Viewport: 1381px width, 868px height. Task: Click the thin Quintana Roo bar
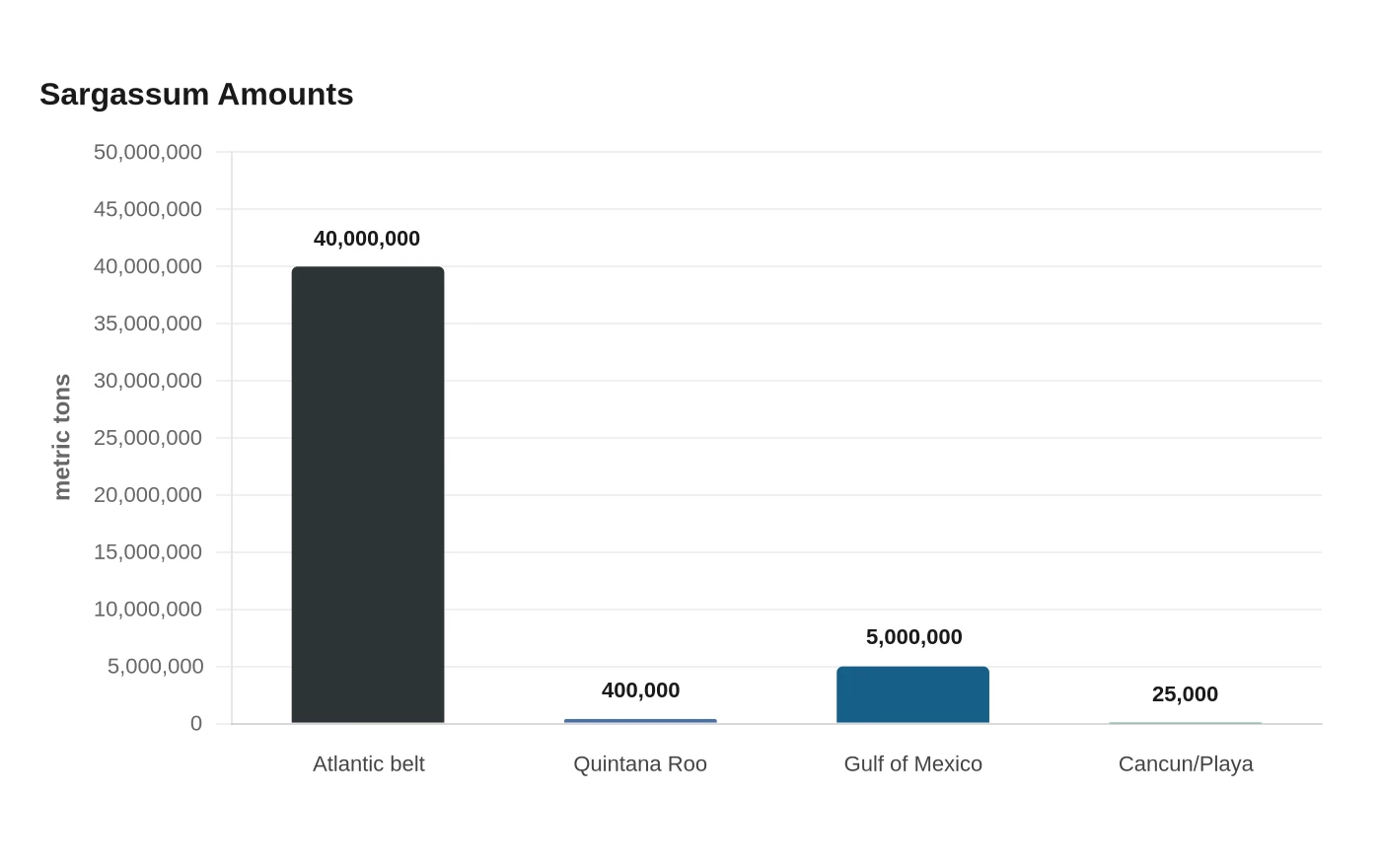(x=640, y=721)
